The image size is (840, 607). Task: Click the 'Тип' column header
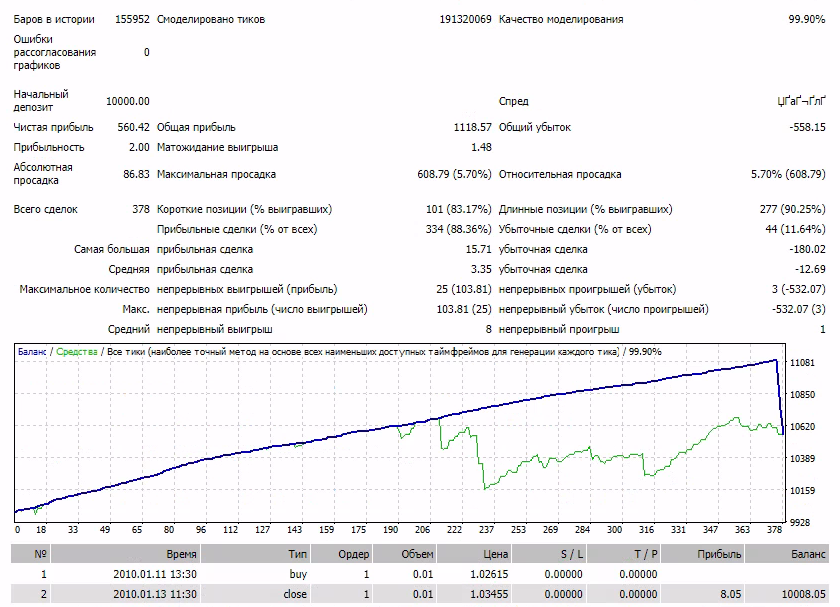[255, 554]
